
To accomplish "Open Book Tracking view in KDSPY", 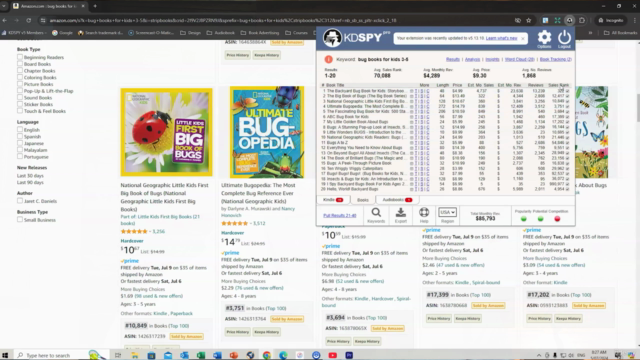I will point(556,59).
